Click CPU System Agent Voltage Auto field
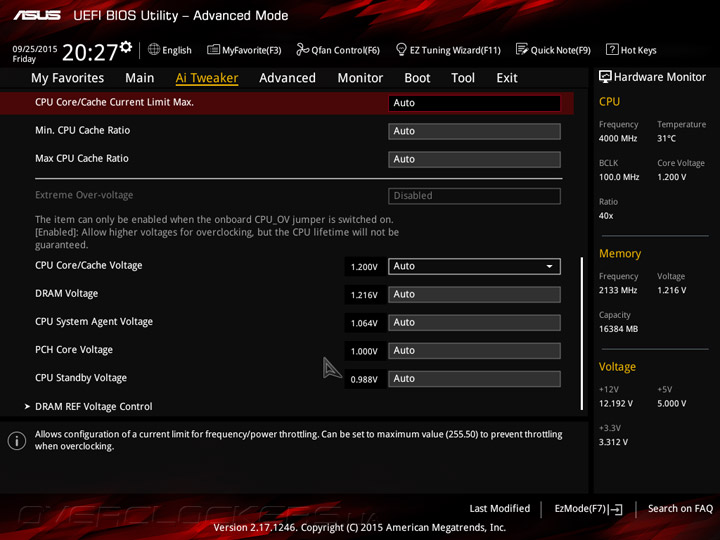 point(474,322)
